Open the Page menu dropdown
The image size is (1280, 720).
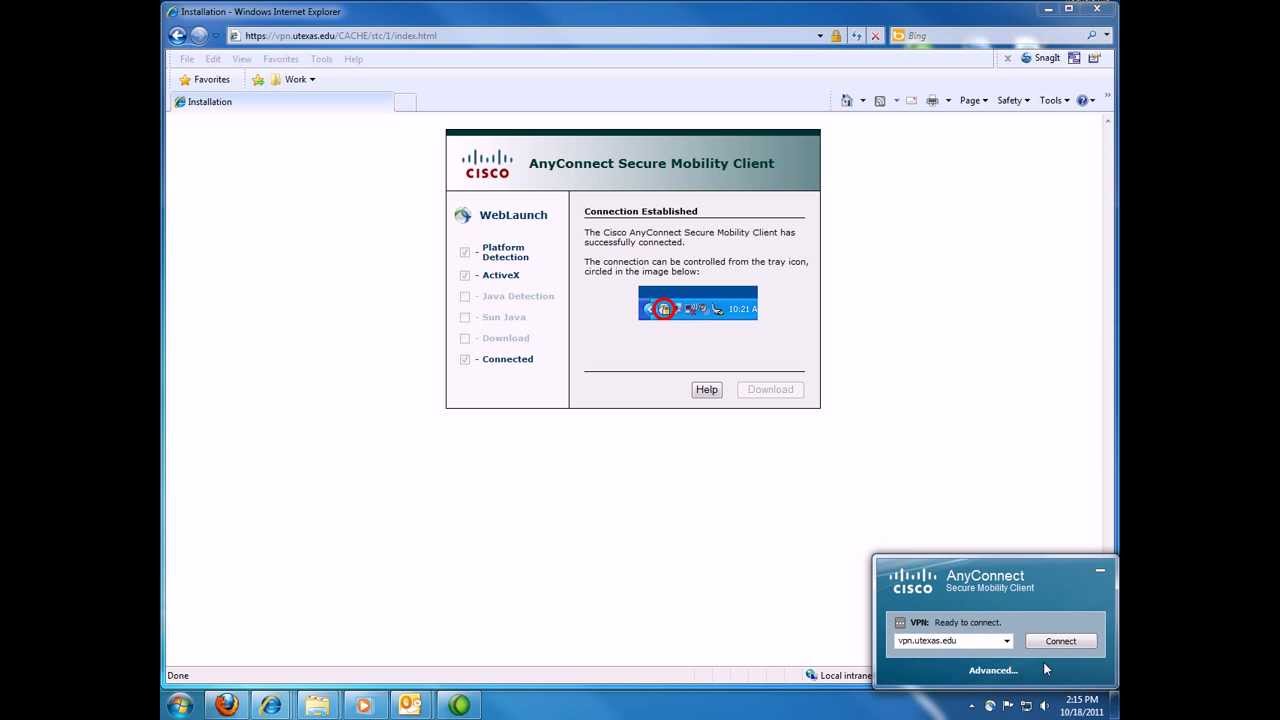[973, 100]
